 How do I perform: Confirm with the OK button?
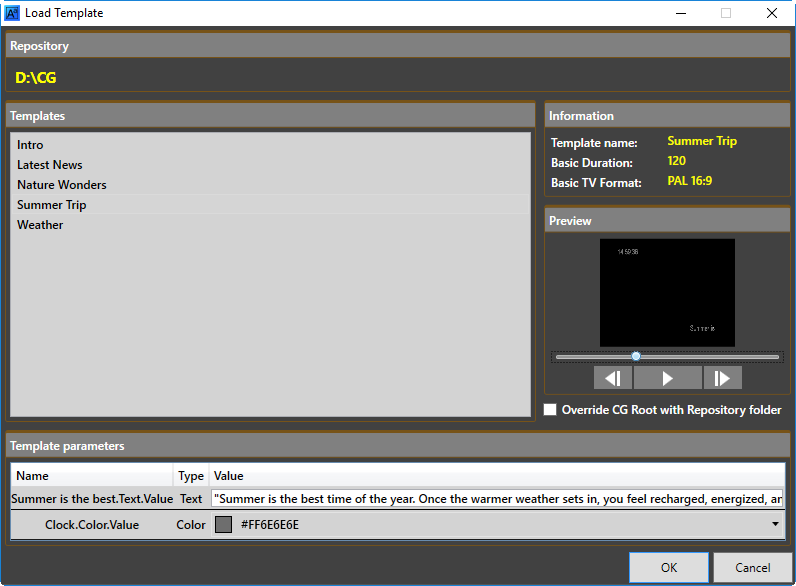[669, 567]
